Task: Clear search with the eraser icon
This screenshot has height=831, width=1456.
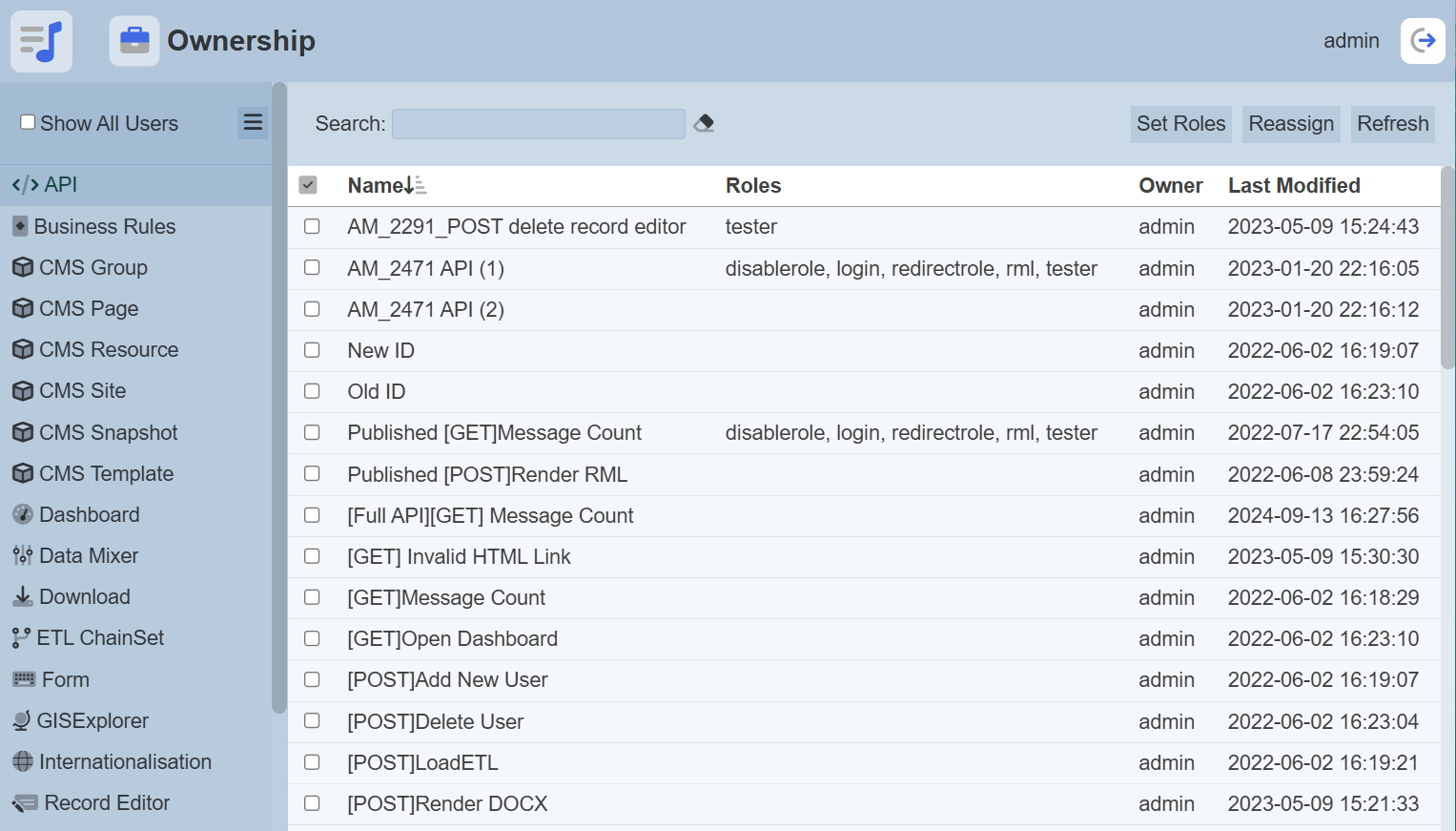Action: pos(704,123)
